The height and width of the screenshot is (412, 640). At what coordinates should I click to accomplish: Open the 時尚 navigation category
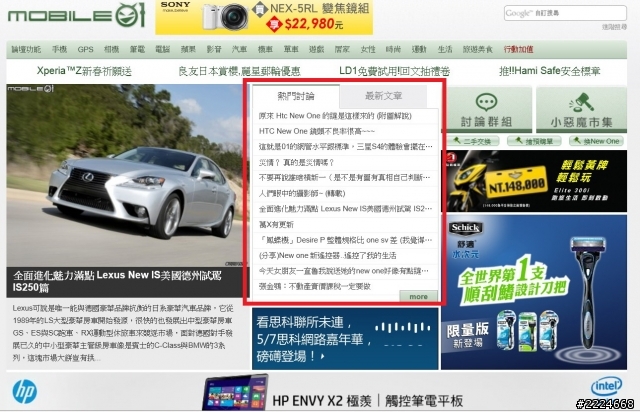click(393, 49)
